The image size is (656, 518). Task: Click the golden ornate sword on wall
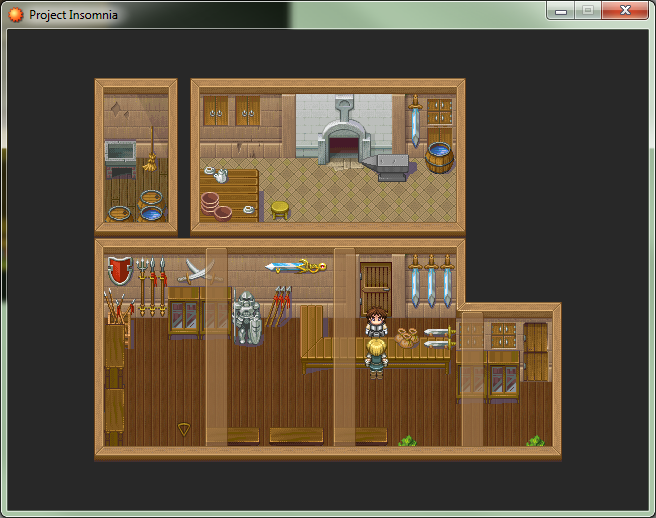tap(296, 266)
